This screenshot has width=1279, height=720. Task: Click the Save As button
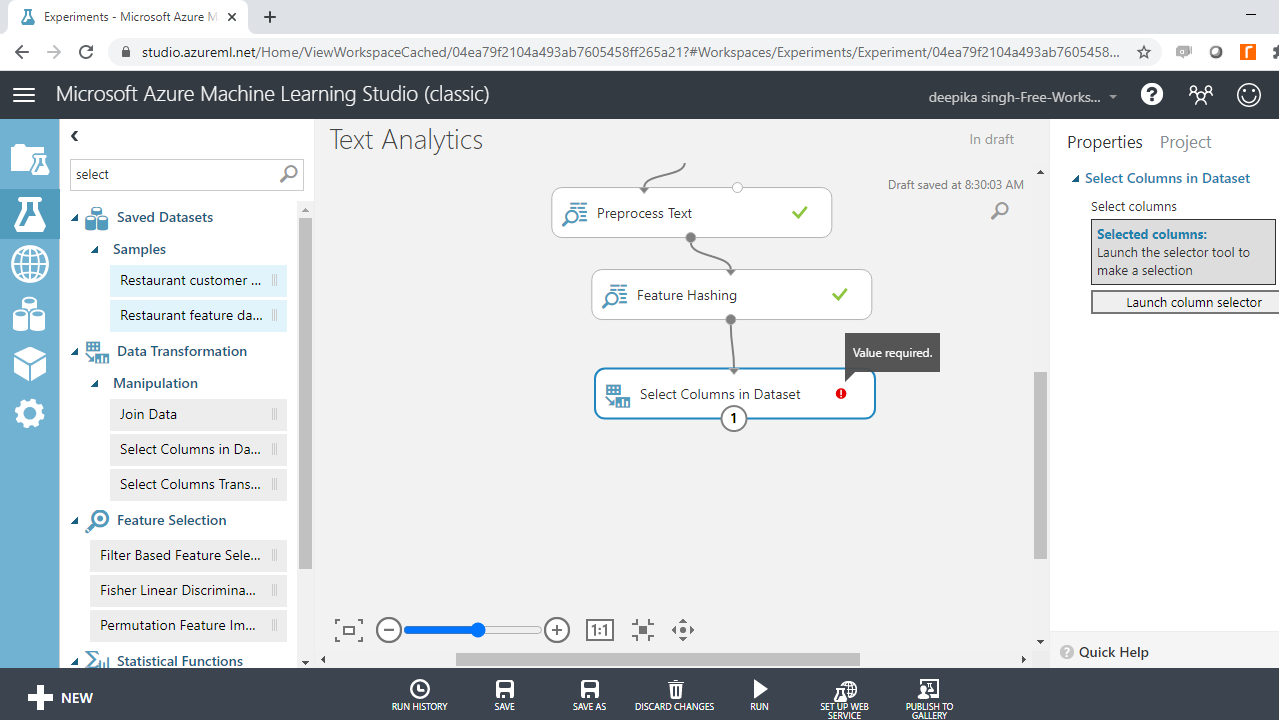590,696
